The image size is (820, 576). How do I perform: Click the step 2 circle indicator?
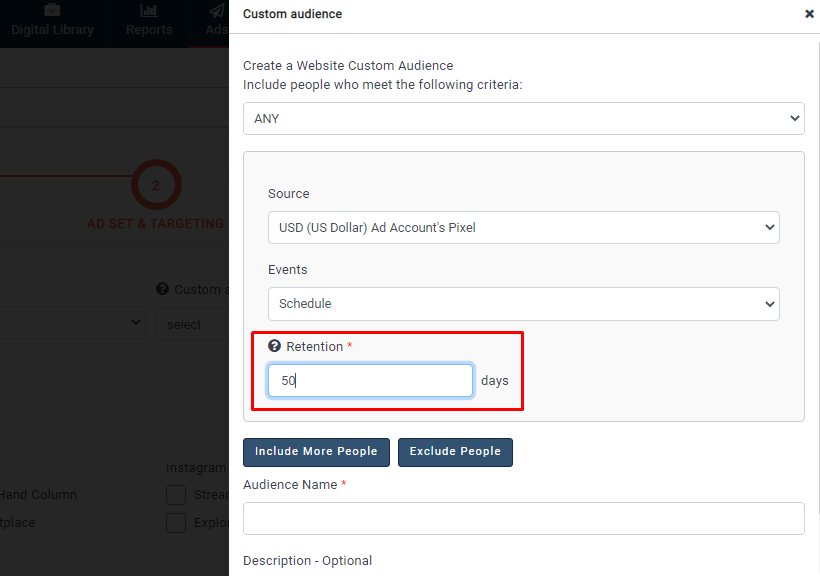click(x=155, y=185)
